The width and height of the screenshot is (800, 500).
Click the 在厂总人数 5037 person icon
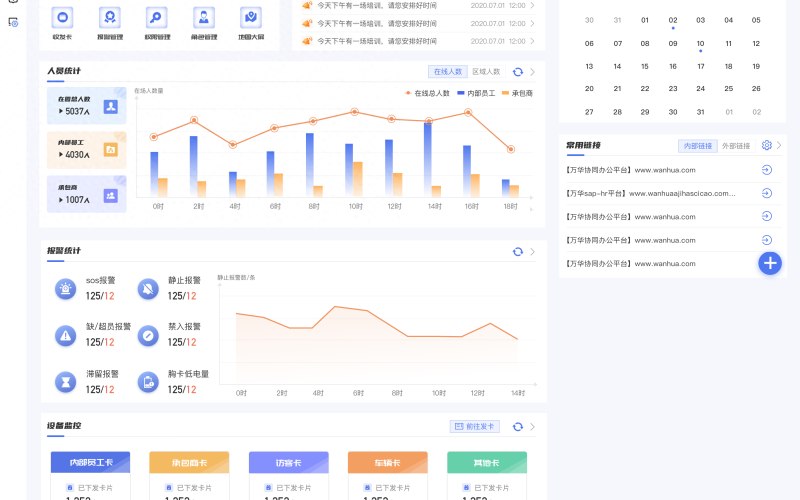111,106
